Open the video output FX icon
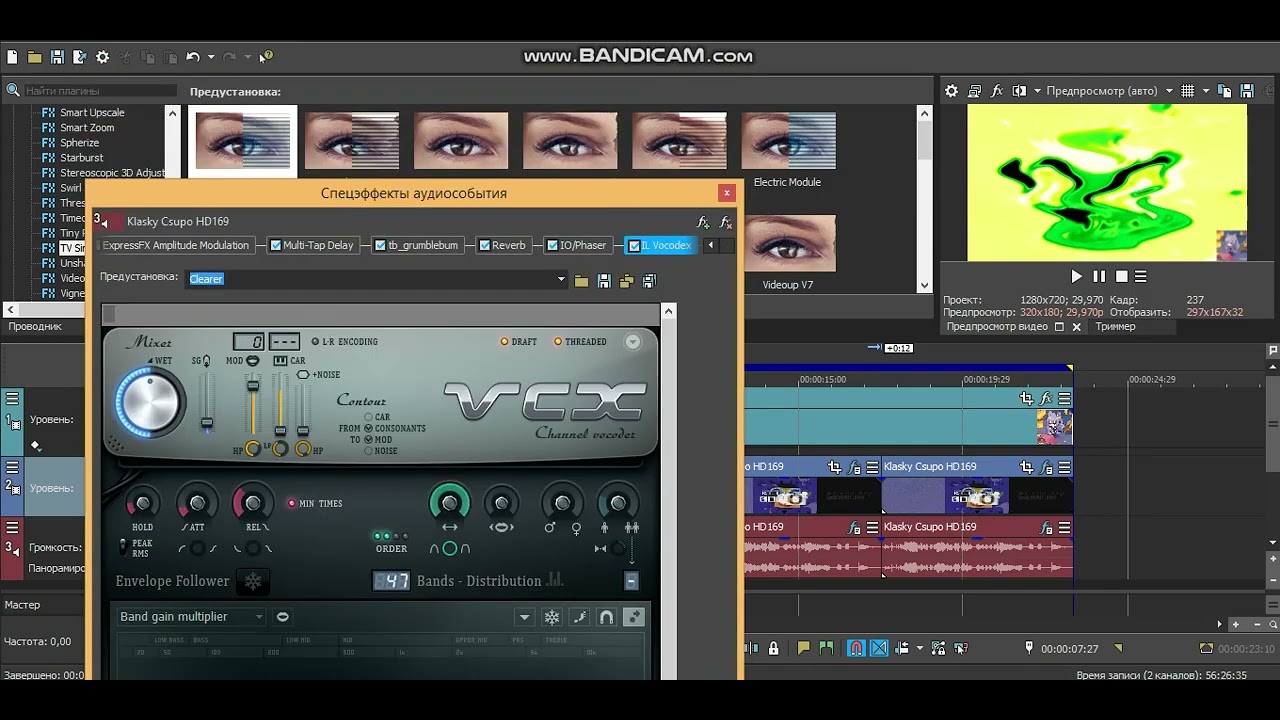This screenshot has height=720, width=1280. 997,91
